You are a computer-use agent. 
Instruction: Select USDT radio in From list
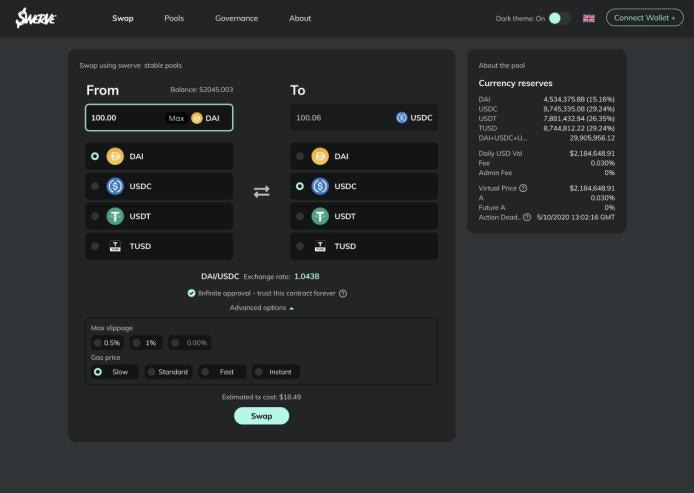pos(95,216)
